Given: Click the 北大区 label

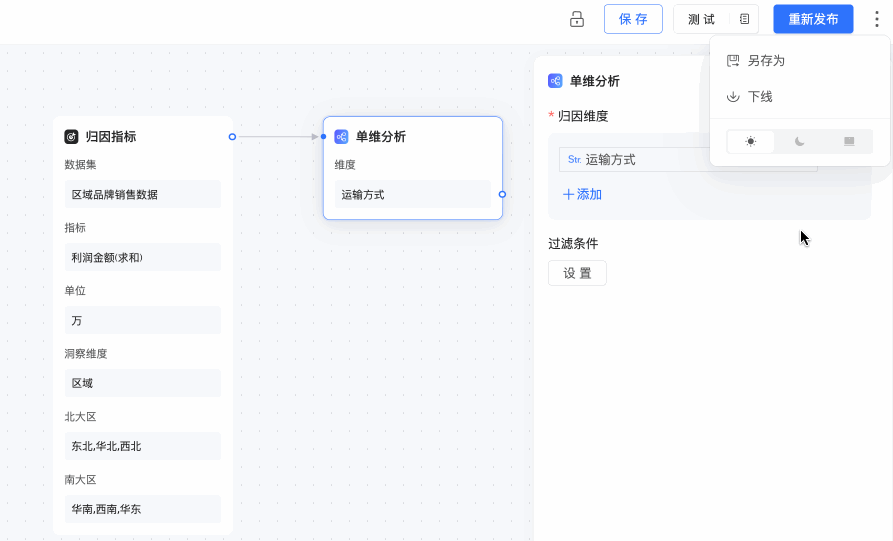Looking at the screenshot, I should point(80,417).
